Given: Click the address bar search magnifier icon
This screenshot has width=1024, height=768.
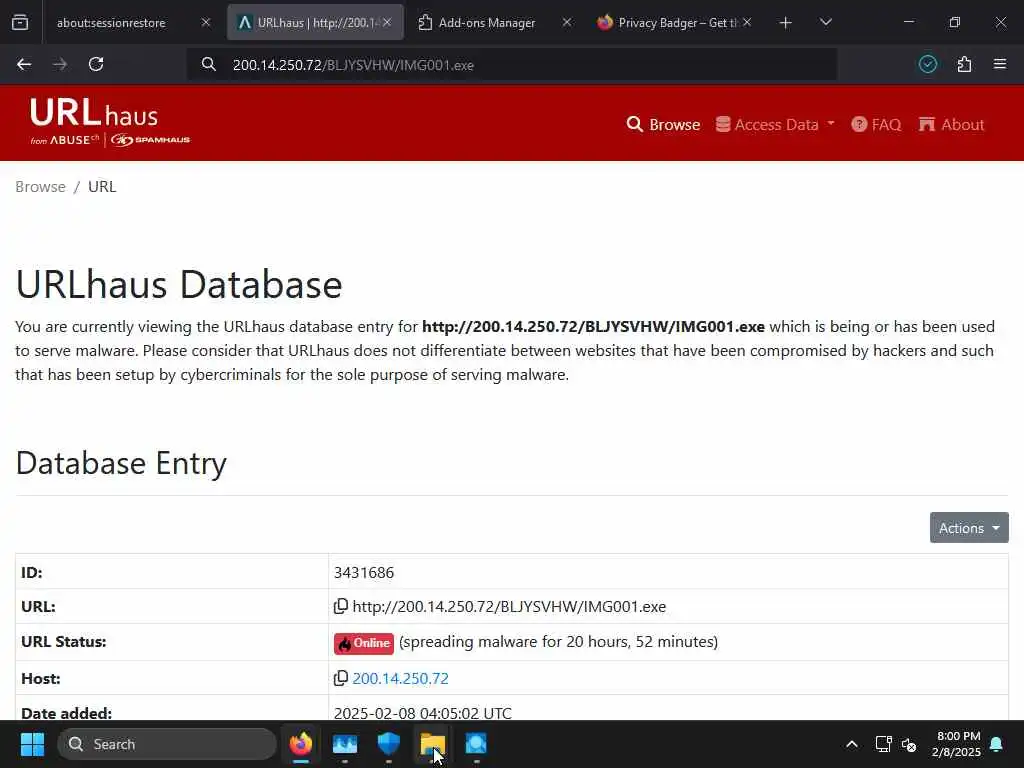Looking at the screenshot, I should tap(208, 64).
